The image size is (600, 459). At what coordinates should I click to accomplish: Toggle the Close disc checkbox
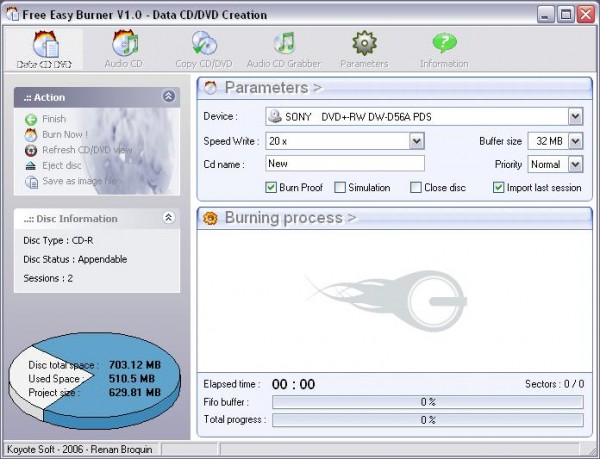[414, 187]
